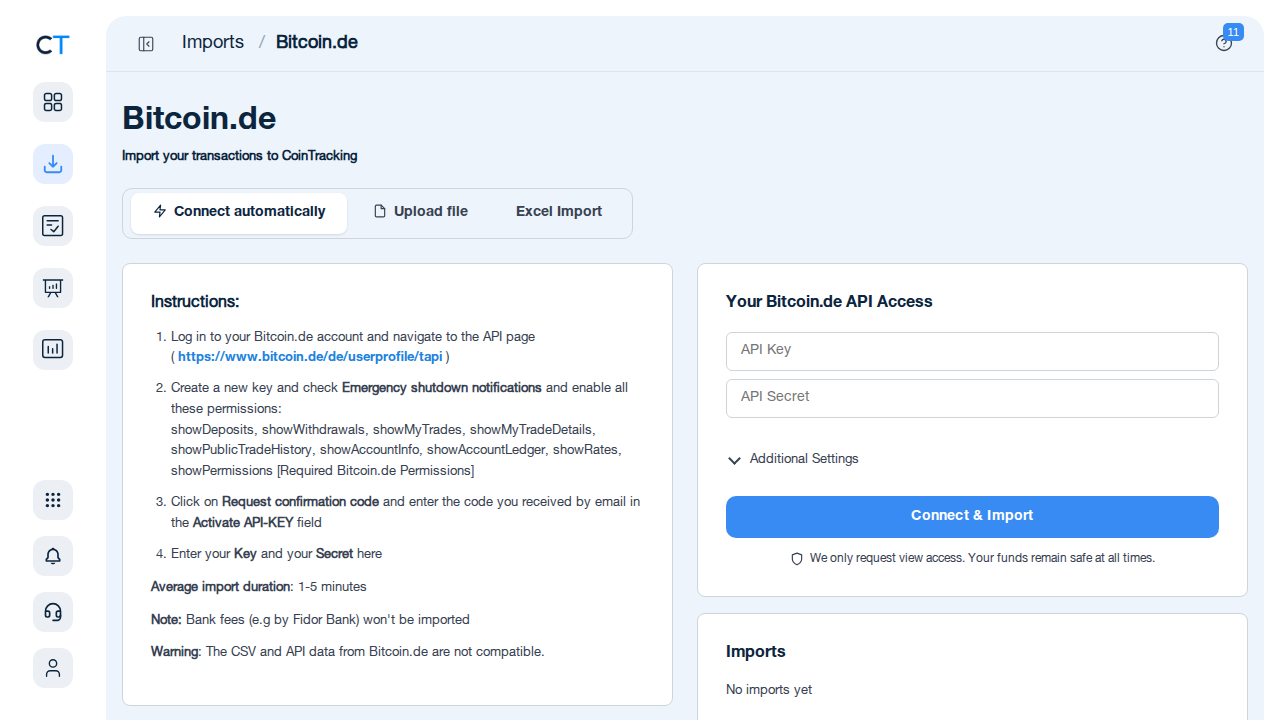Open the apps dot-grid sidebar icon
This screenshot has height=720, width=1280.
point(53,500)
